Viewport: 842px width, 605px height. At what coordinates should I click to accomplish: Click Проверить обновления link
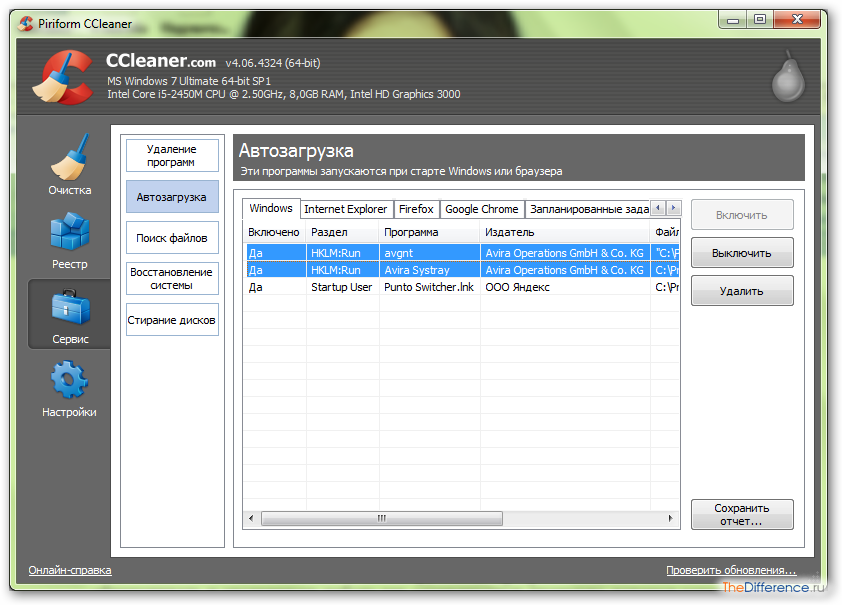click(730, 570)
